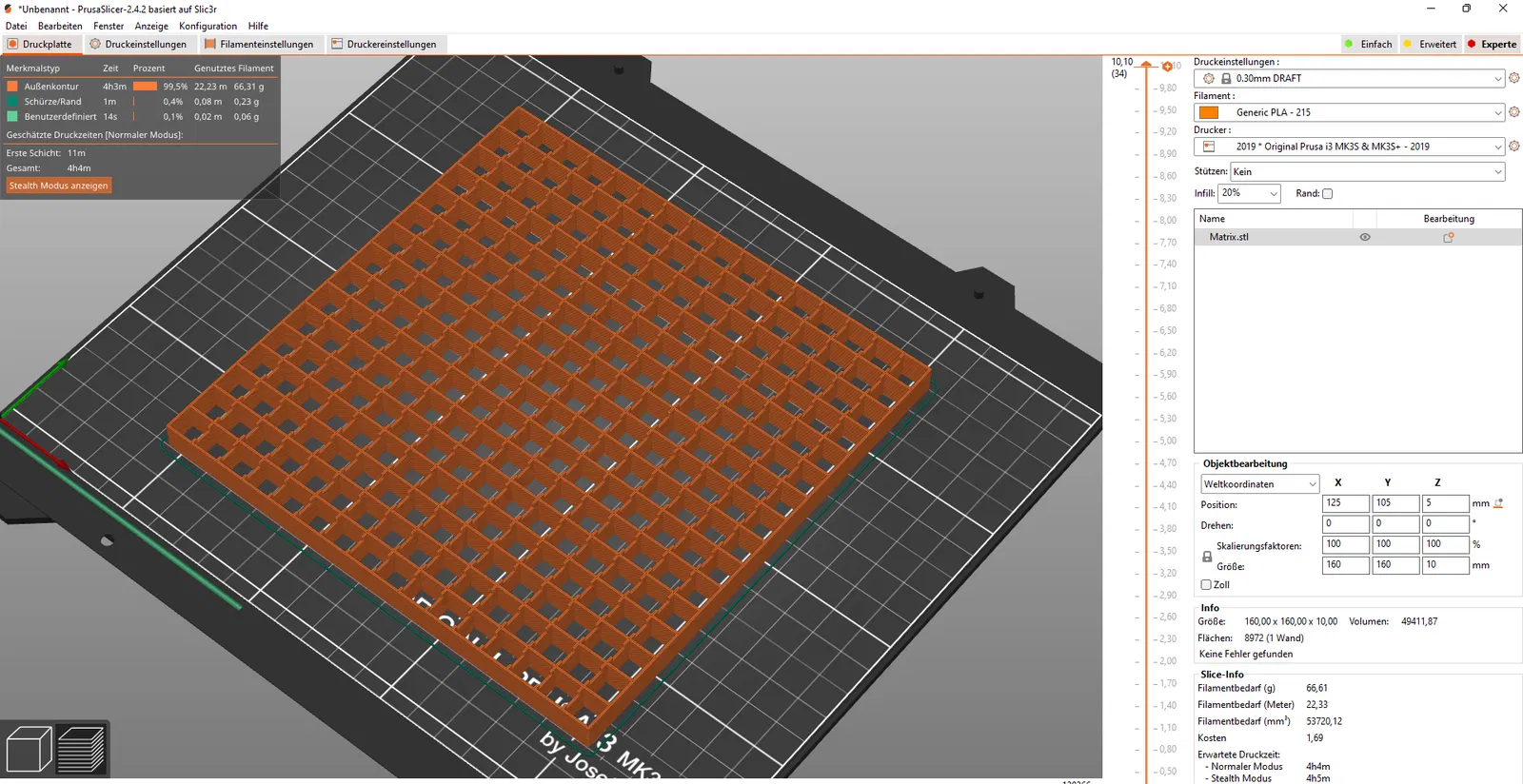Click the Drehen Y input field
This screenshot has height=784, width=1523.
tap(1395, 524)
